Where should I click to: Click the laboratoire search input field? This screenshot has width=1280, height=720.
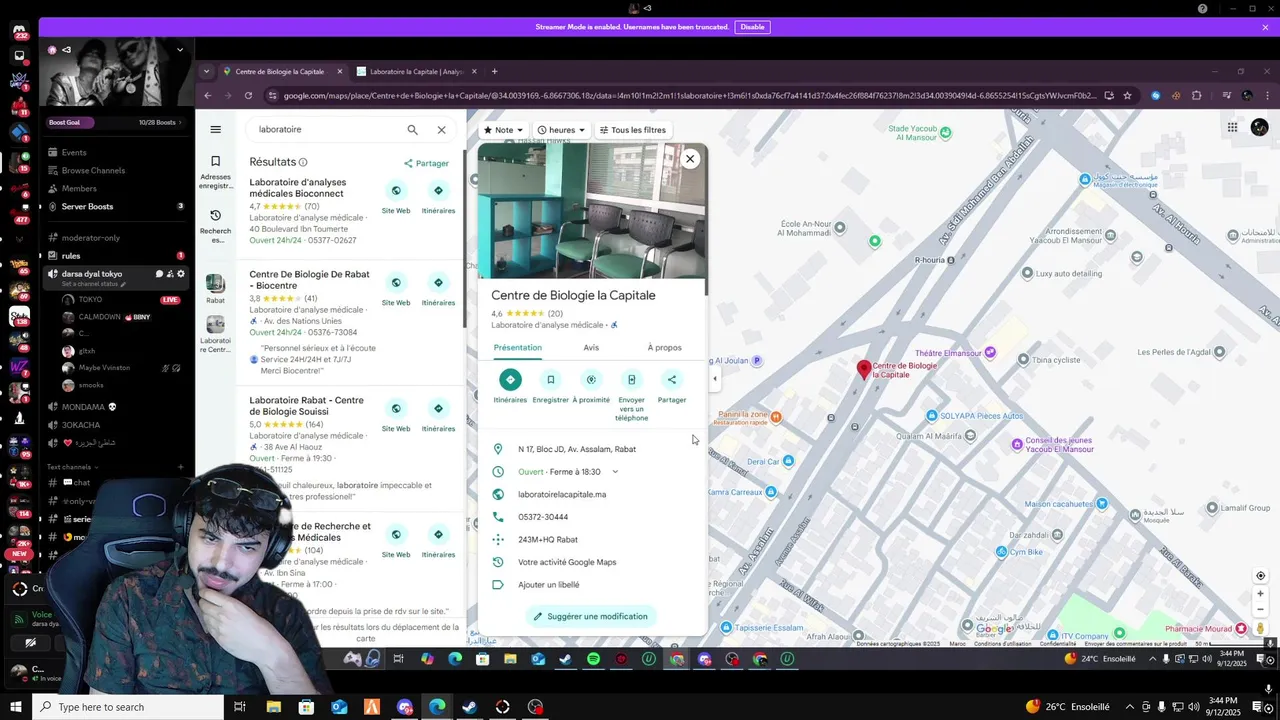[x=325, y=130]
